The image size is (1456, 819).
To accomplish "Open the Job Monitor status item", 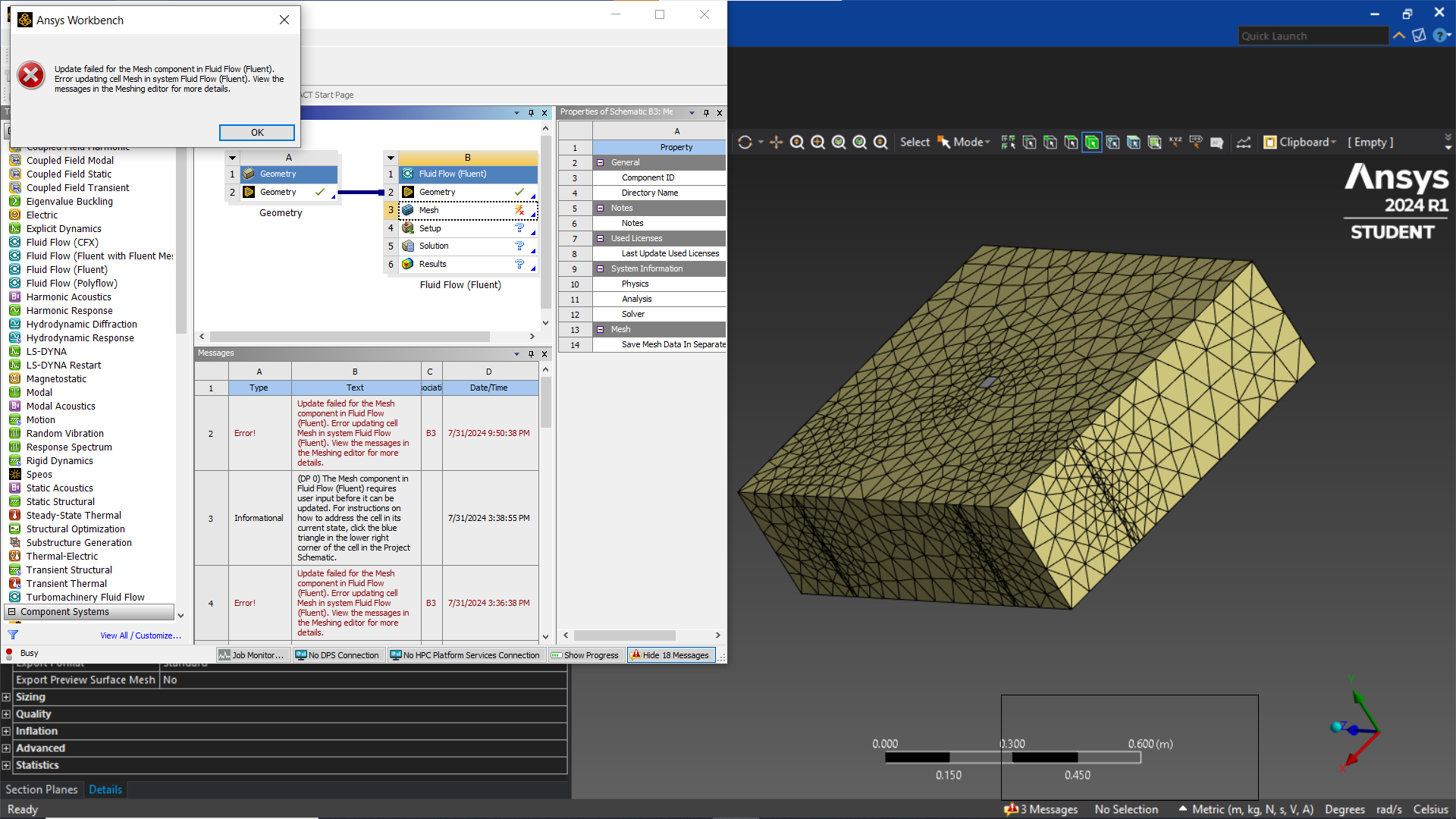I will (x=252, y=655).
